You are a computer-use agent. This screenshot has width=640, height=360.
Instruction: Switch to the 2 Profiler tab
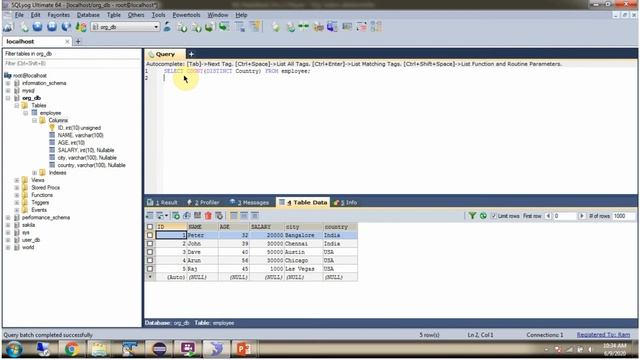[x=203, y=202]
